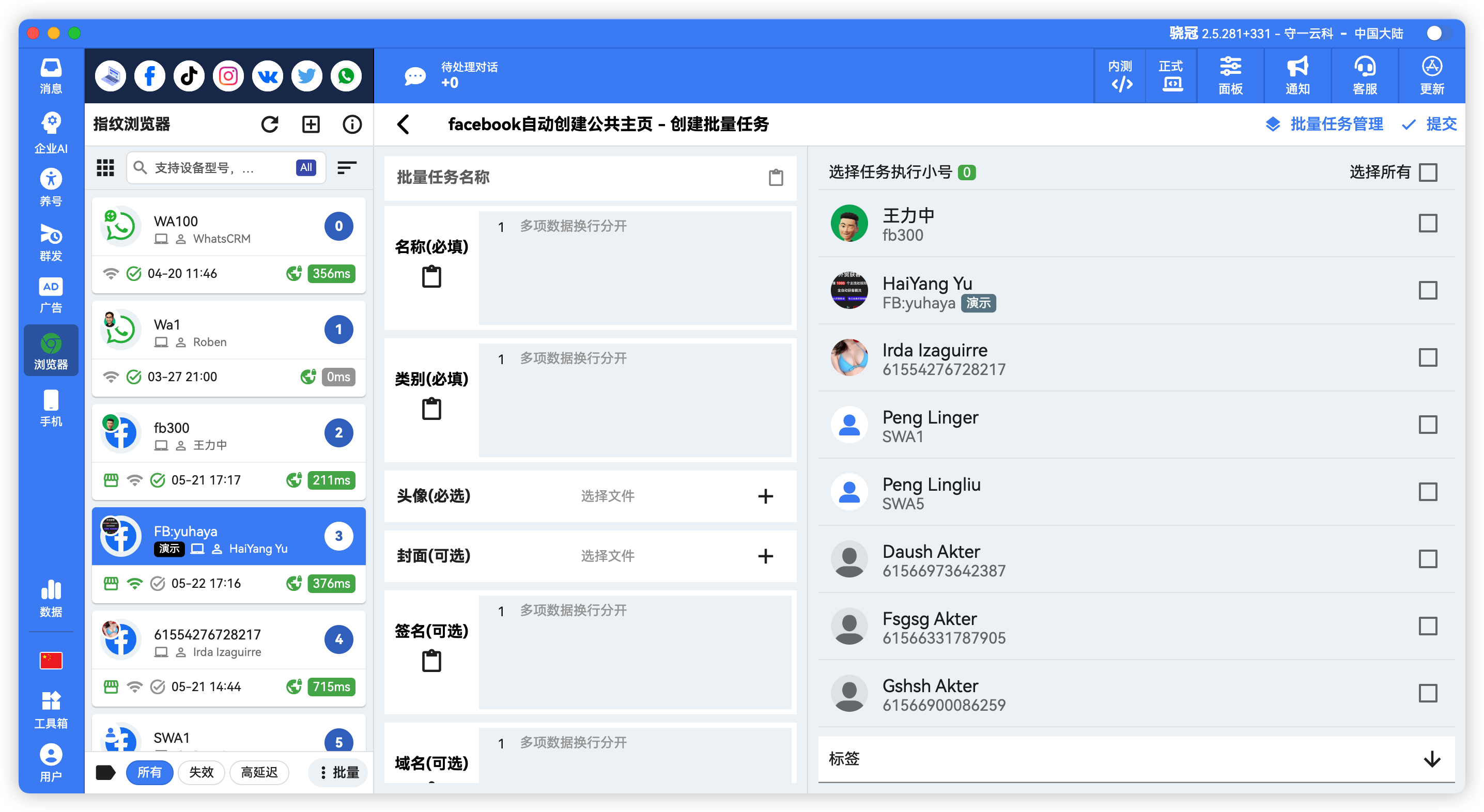Open the 企业AI sidebar section
Image resolution: width=1484 pixels, height=812 pixels.
(x=51, y=131)
